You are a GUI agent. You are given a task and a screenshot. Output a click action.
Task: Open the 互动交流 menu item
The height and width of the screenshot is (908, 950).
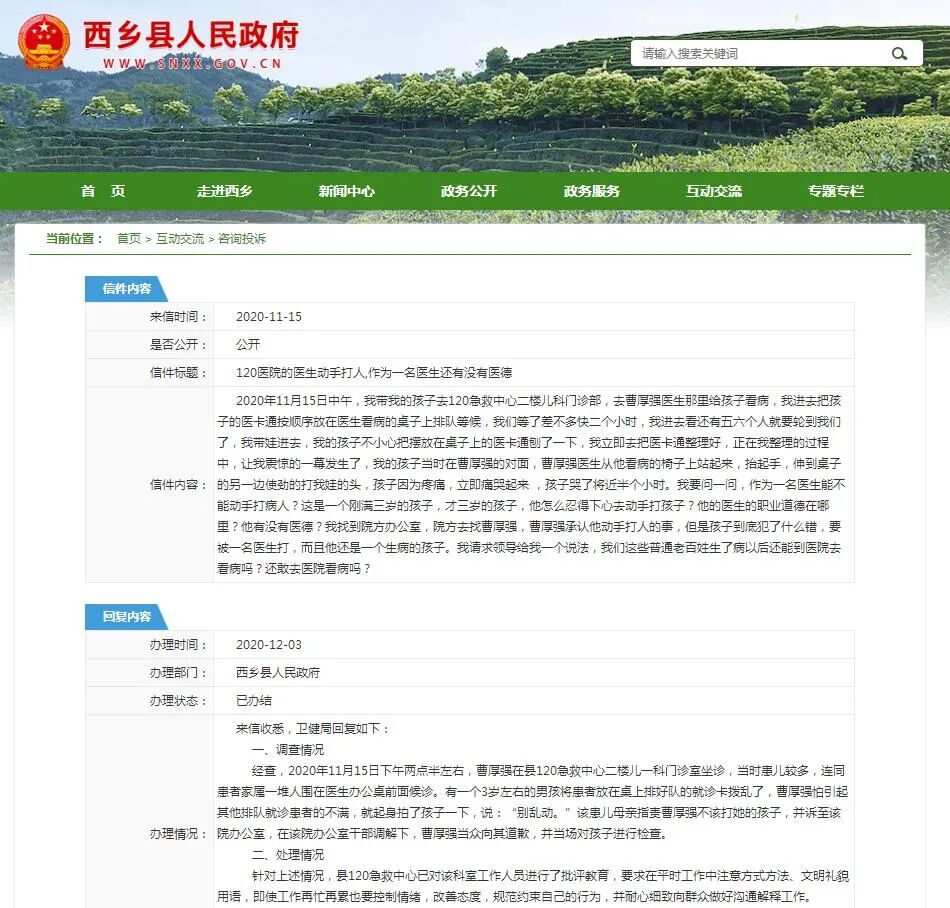(714, 191)
